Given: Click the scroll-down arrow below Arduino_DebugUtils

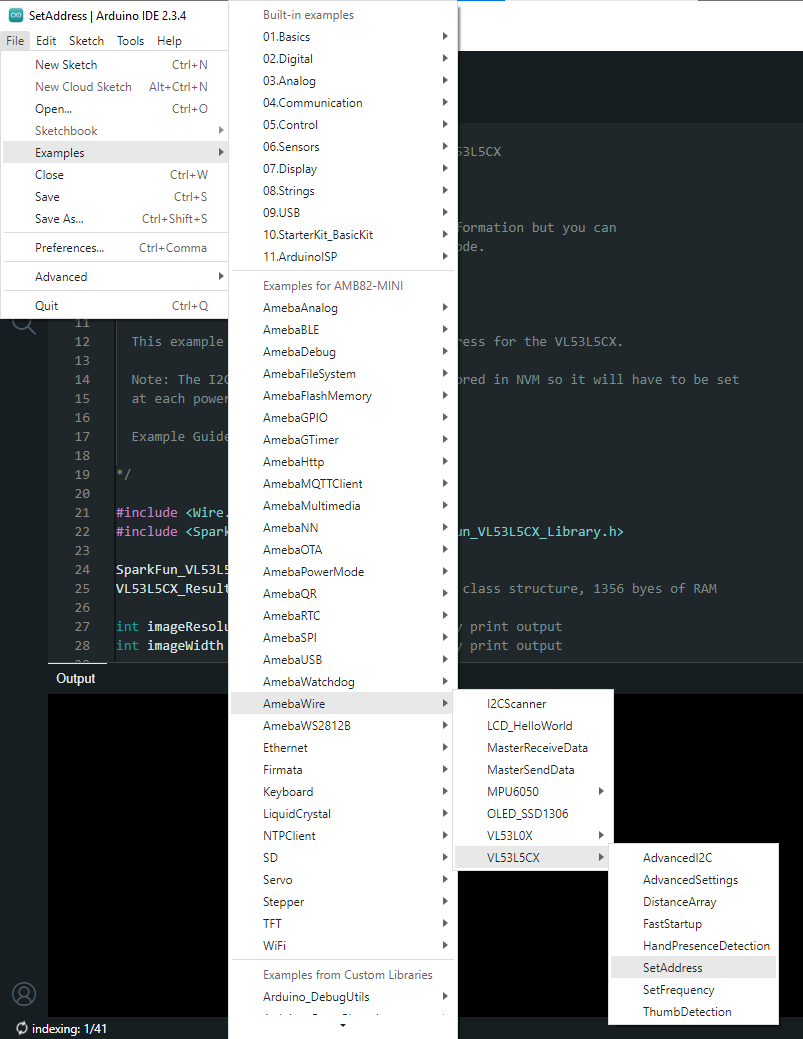Looking at the screenshot, I should tap(343, 1025).
